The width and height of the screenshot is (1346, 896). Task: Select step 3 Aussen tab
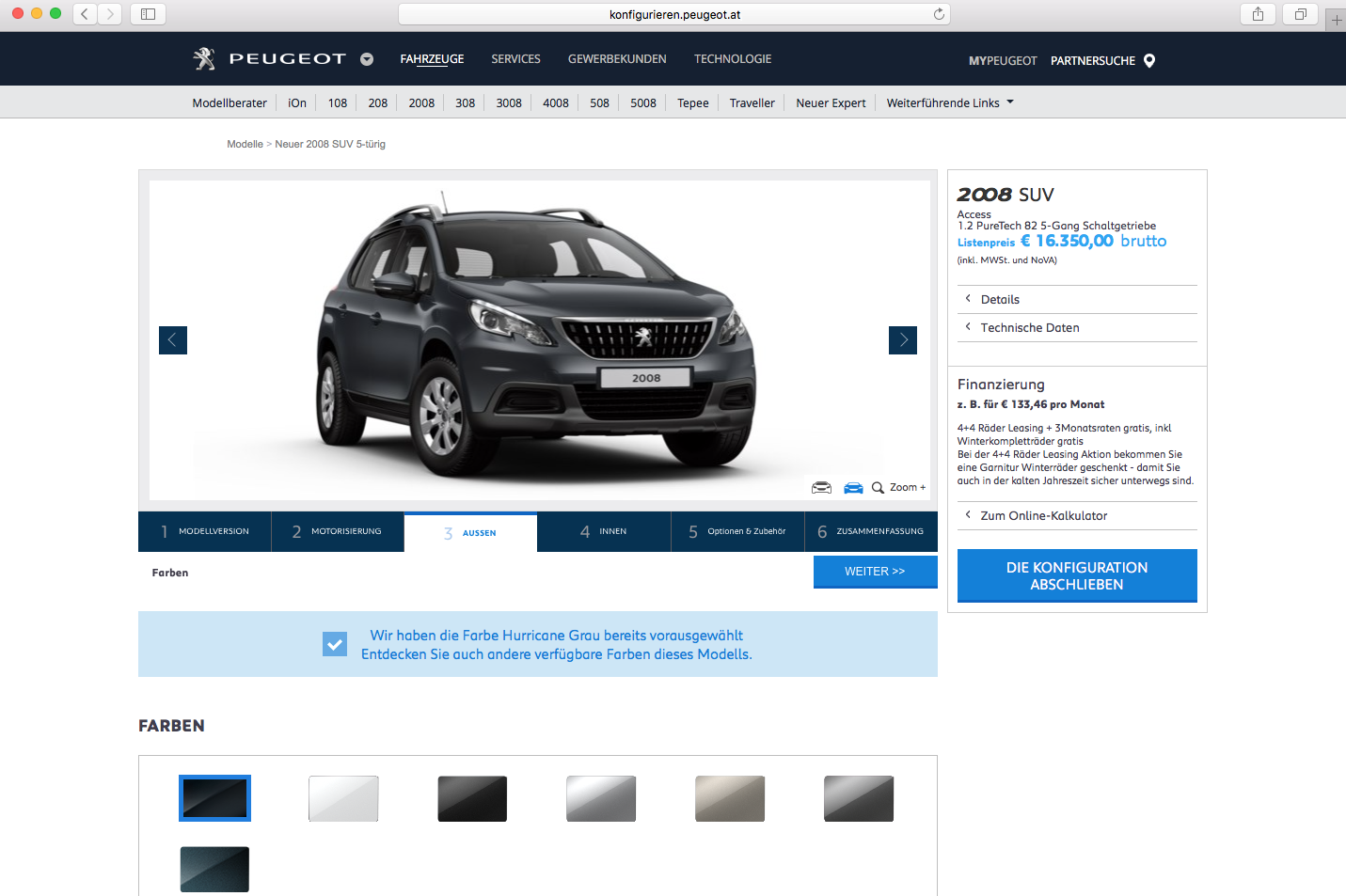point(470,532)
